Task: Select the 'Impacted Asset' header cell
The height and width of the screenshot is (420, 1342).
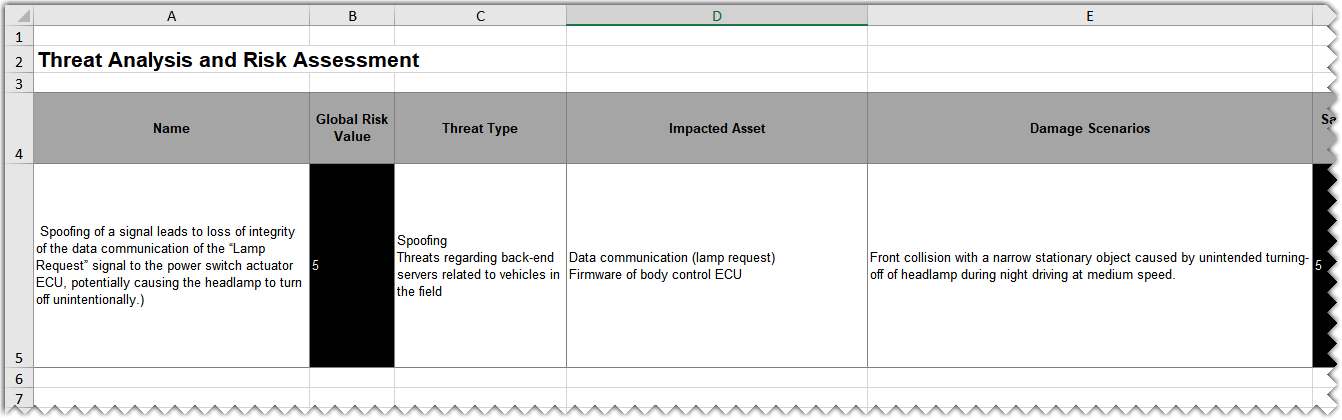Action: [x=716, y=128]
